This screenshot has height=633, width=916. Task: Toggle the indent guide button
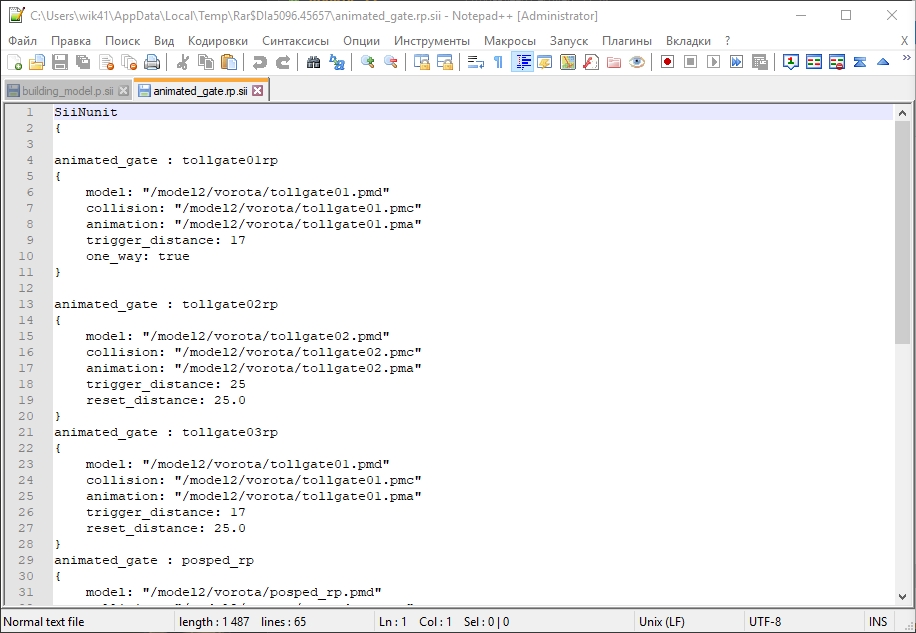tap(522, 62)
